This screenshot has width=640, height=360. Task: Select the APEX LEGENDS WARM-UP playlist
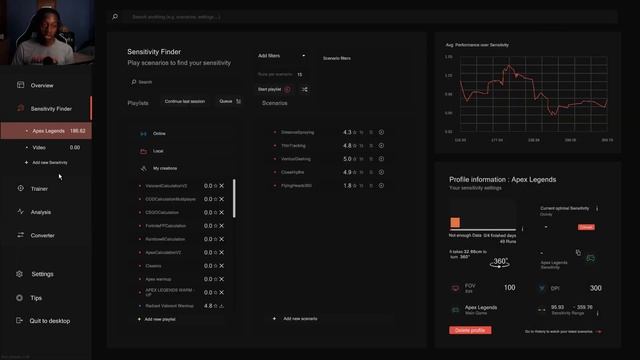169,292
